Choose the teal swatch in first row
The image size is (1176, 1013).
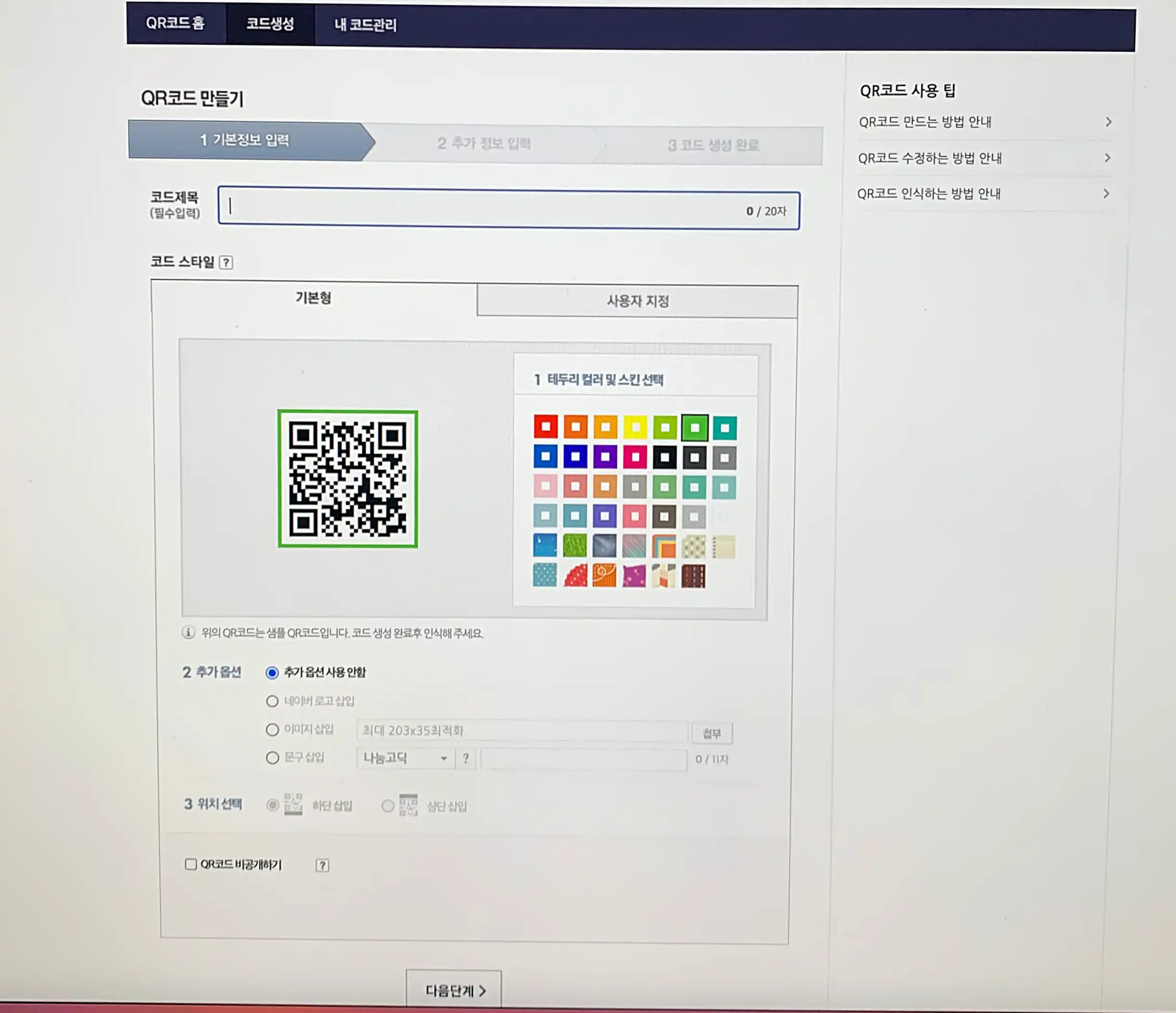(725, 428)
